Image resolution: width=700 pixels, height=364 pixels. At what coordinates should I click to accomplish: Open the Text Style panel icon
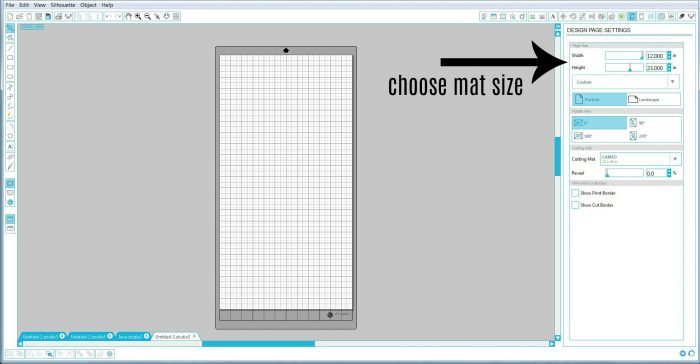click(553, 17)
